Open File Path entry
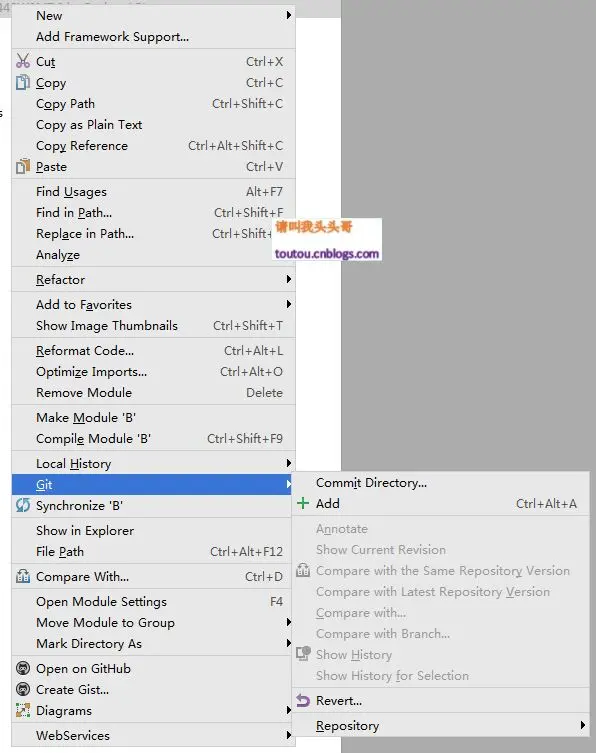Image resolution: width=596 pixels, height=753 pixels. tap(151, 551)
